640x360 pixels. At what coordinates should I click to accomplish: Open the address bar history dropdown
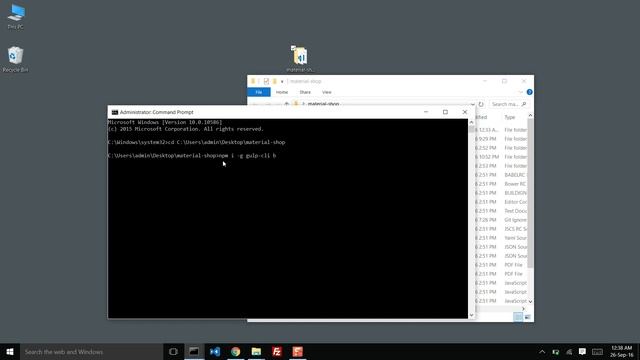pyautogui.click(x=473, y=104)
